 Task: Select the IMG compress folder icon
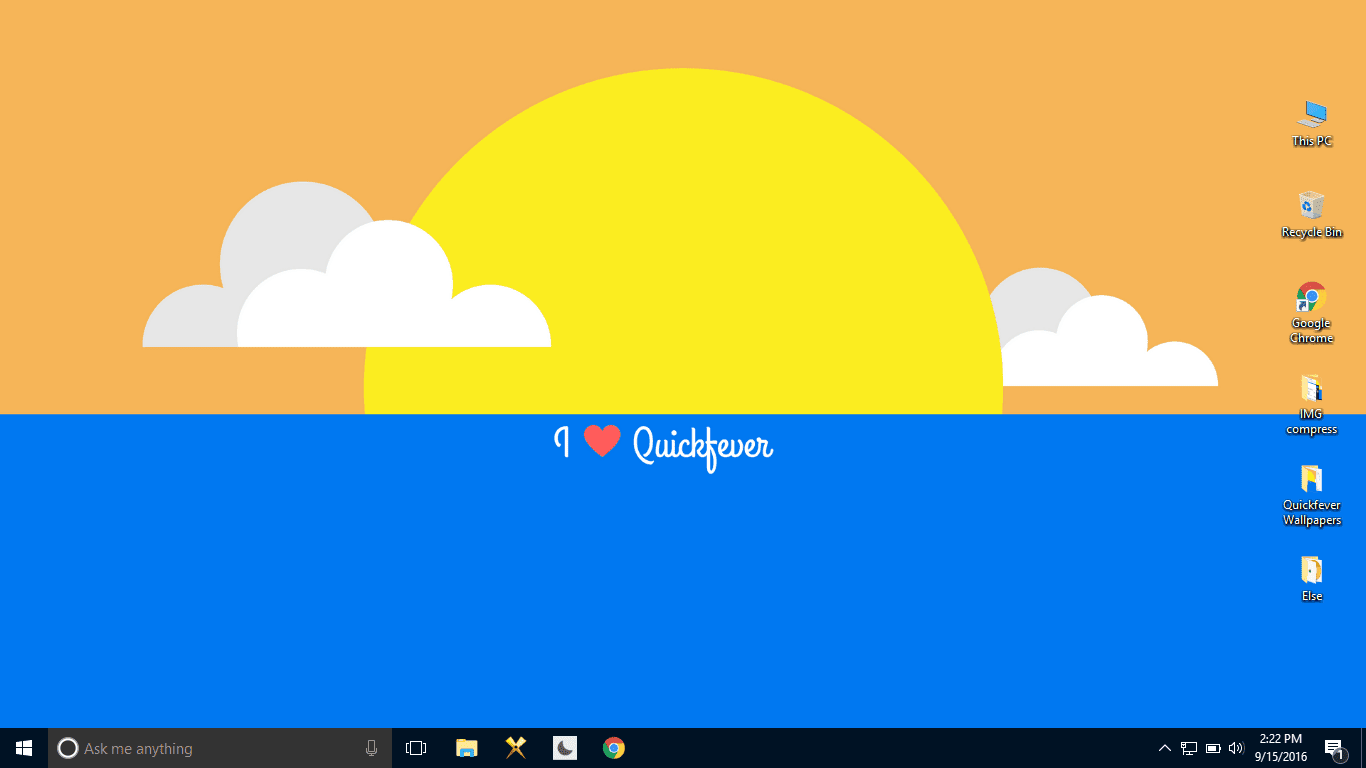click(1311, 404)
